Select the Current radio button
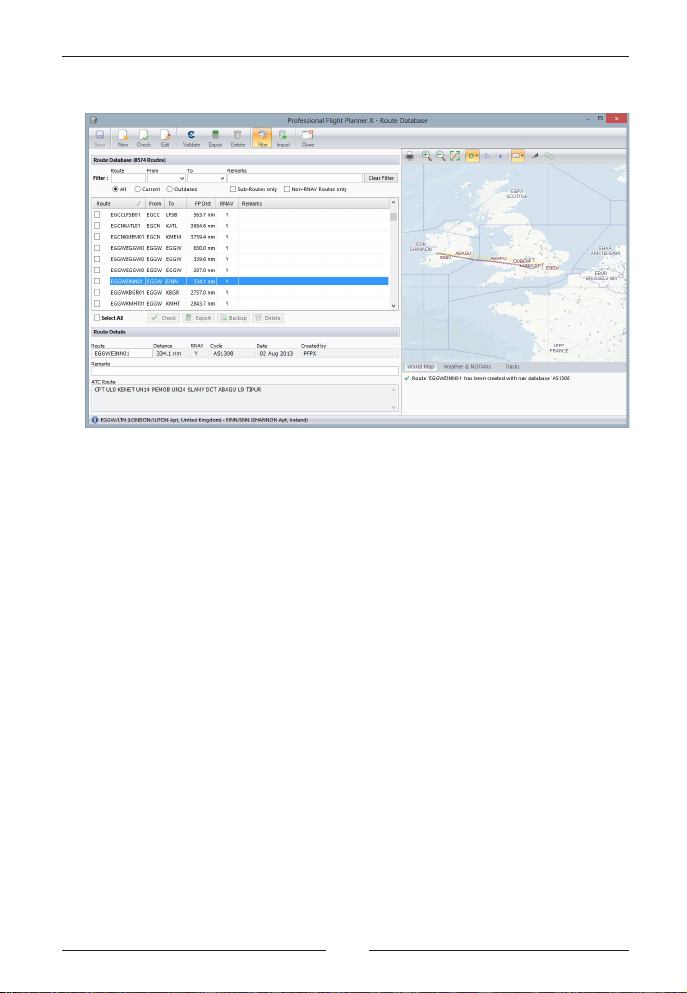This screenshot has height=993, width=687. click(137, 189)
